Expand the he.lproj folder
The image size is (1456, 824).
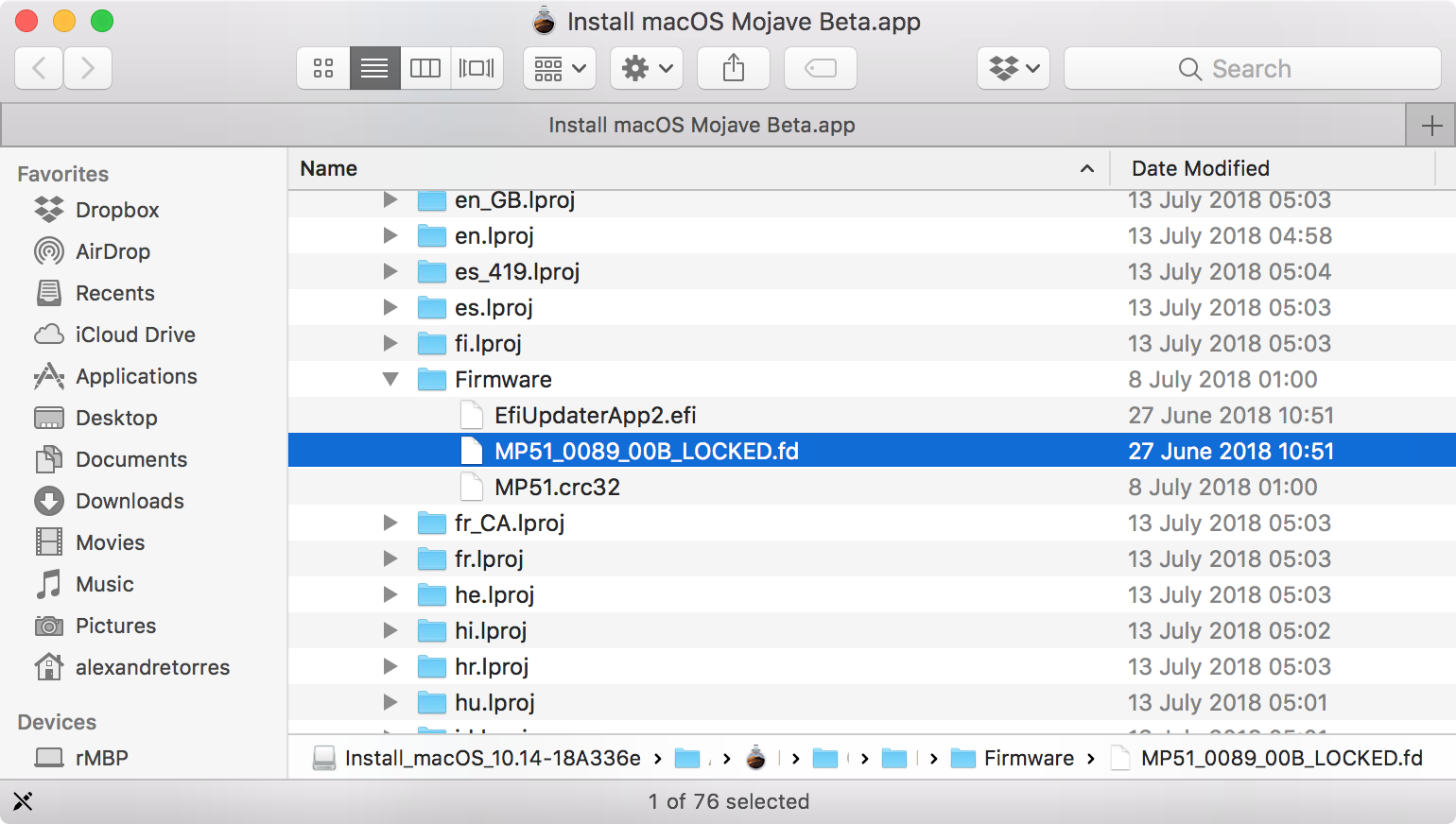click(x=390, y=594)
